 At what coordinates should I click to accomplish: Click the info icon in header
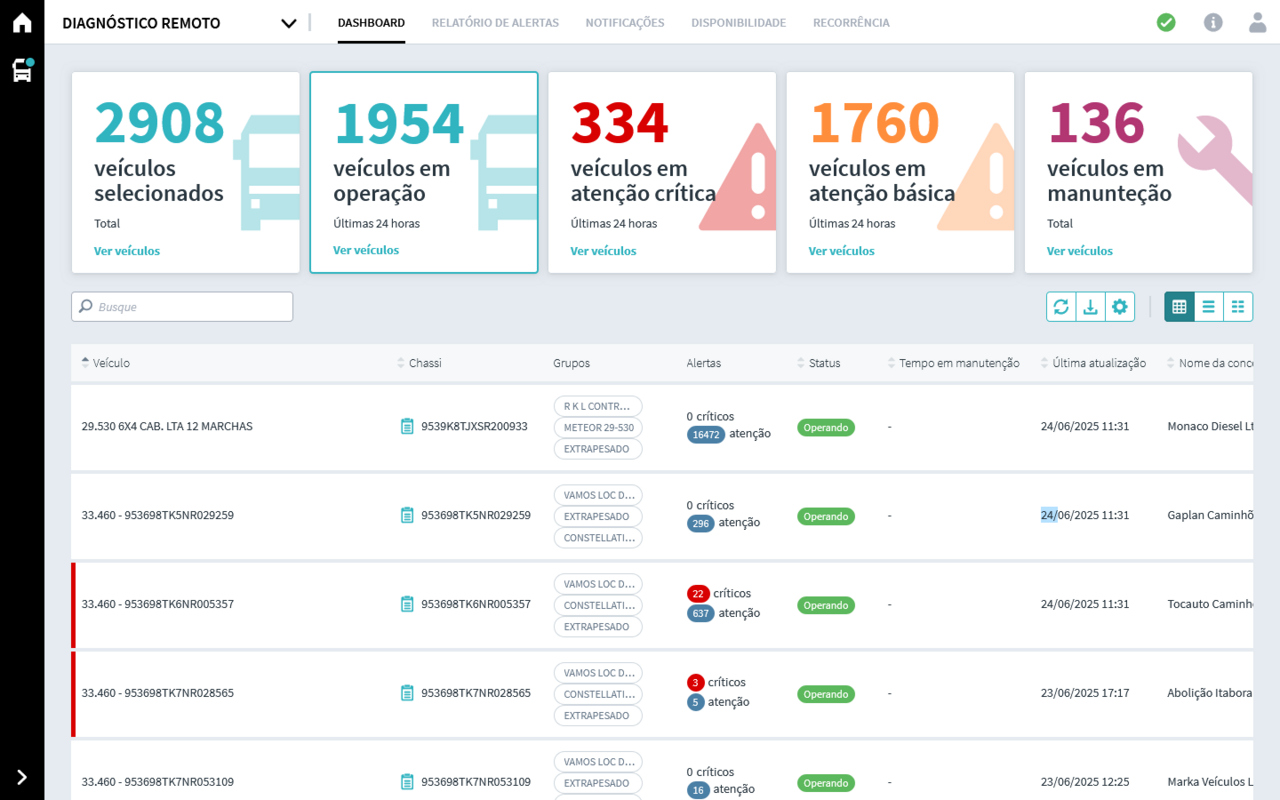tap(1213, 22)
